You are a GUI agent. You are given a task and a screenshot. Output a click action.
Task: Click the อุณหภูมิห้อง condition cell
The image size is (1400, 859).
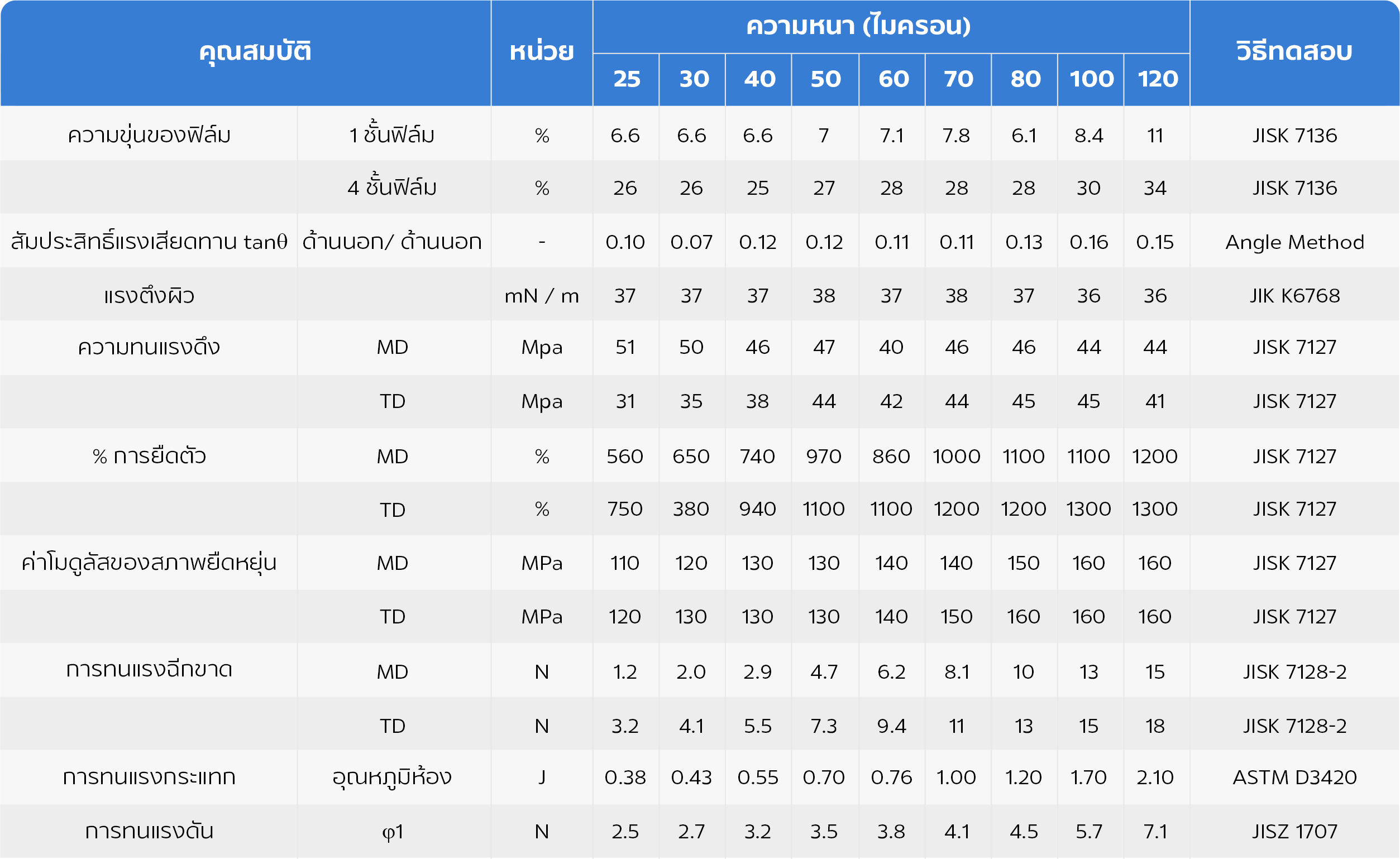click(x=392, y=776)
